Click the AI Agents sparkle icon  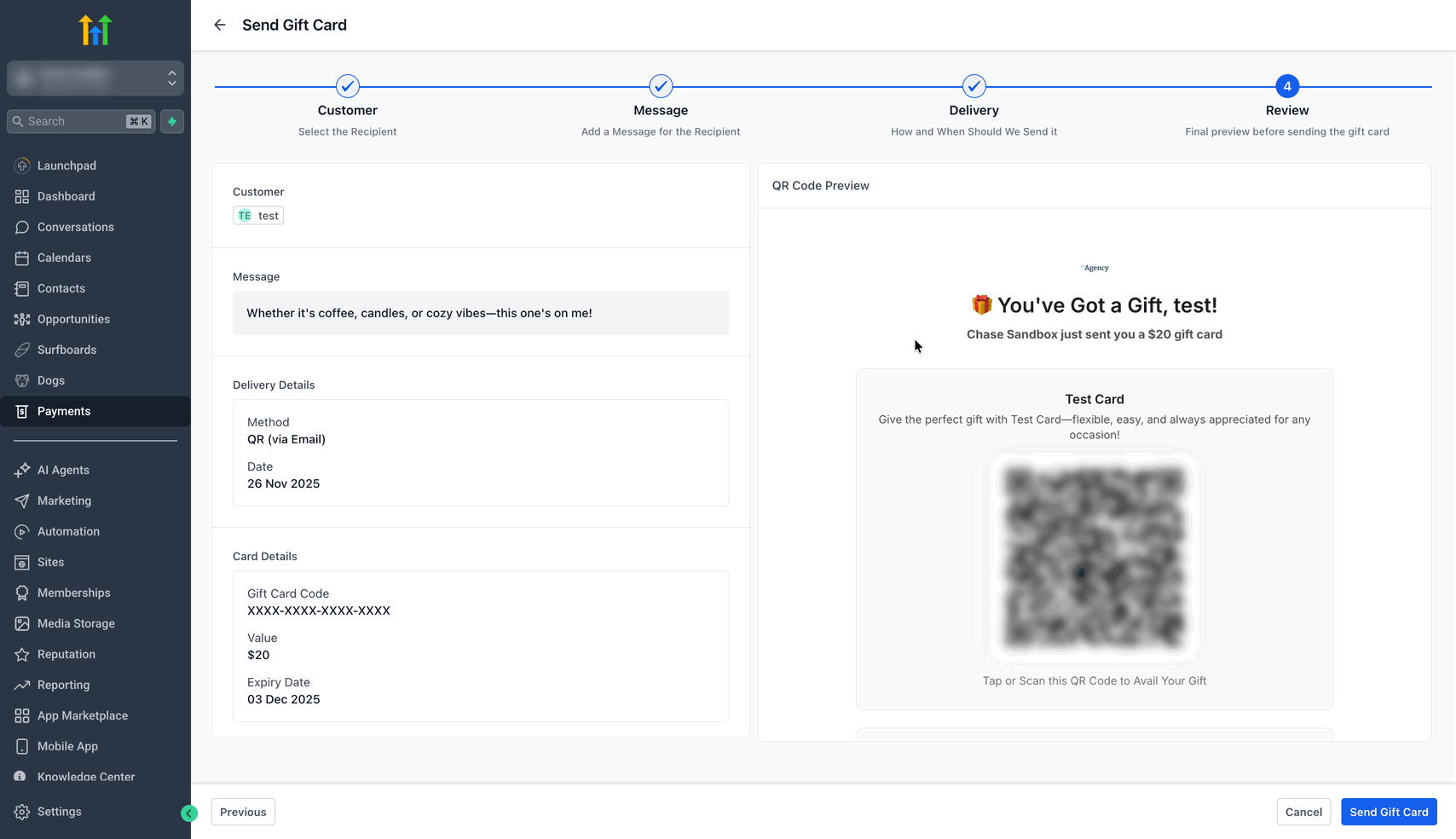click(x=22, y=470)
